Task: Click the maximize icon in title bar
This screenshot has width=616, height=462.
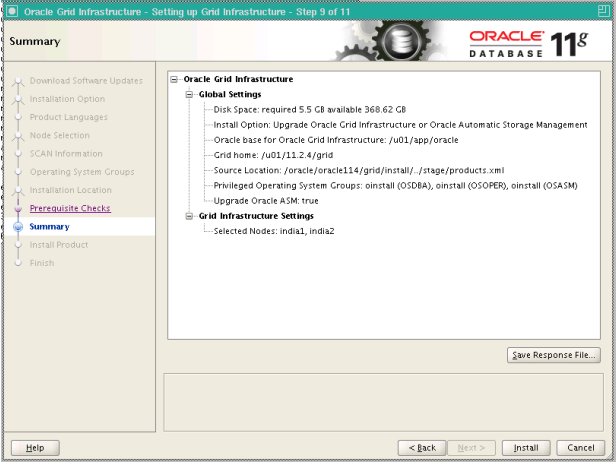Action: pos(603,11)
